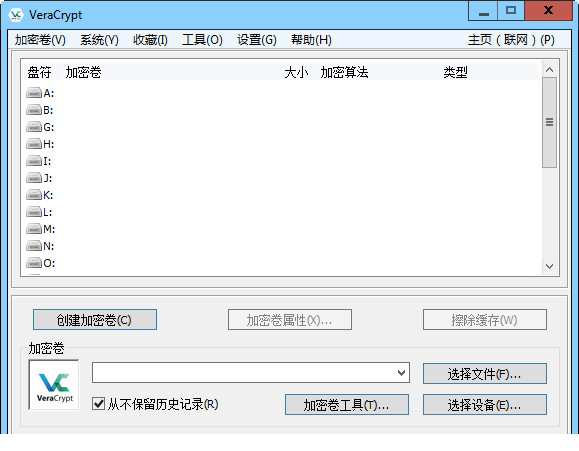579x451 pixels.
Task: Select the I: drive icon
Action: click(x=34, y=161)
